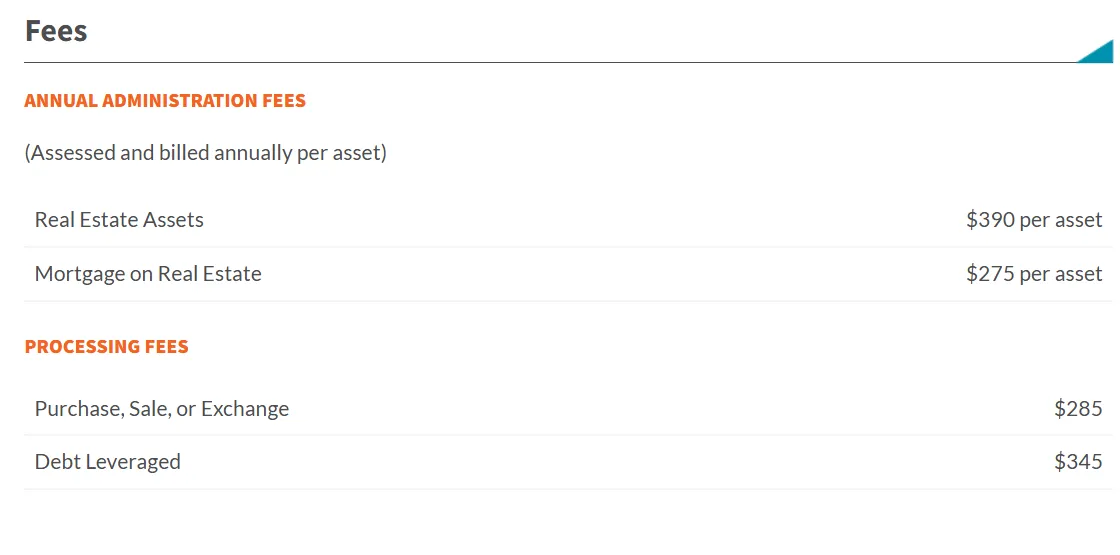Select the Debt Leveraged row label
The height and width of the screenshot is (555, 1120).
108,461
